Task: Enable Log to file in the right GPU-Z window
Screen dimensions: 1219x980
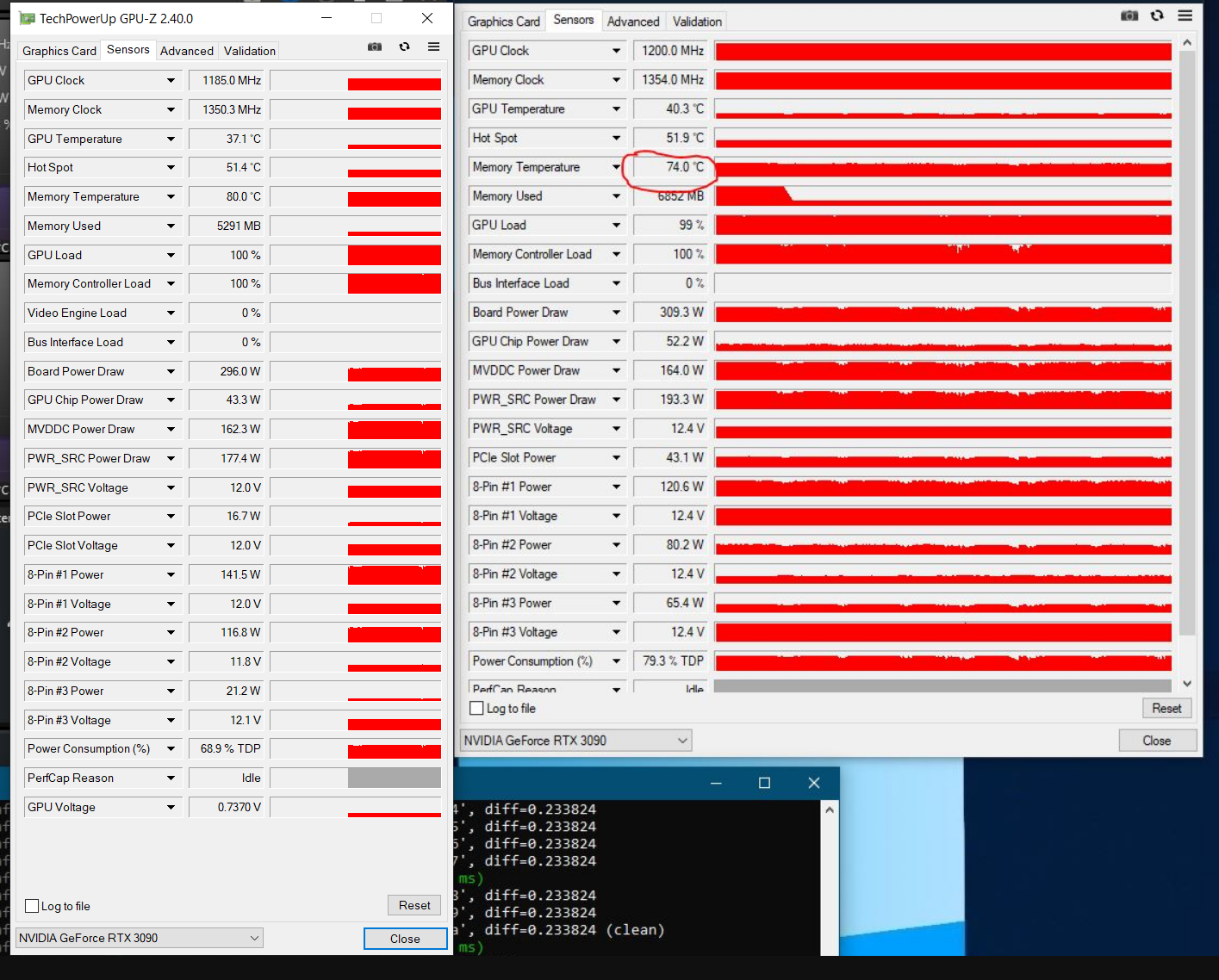Action: [476, 708]
